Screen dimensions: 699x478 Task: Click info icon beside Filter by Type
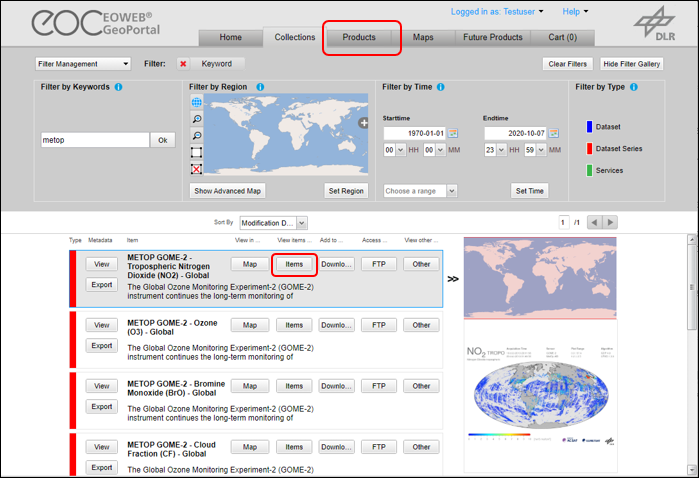634,87
